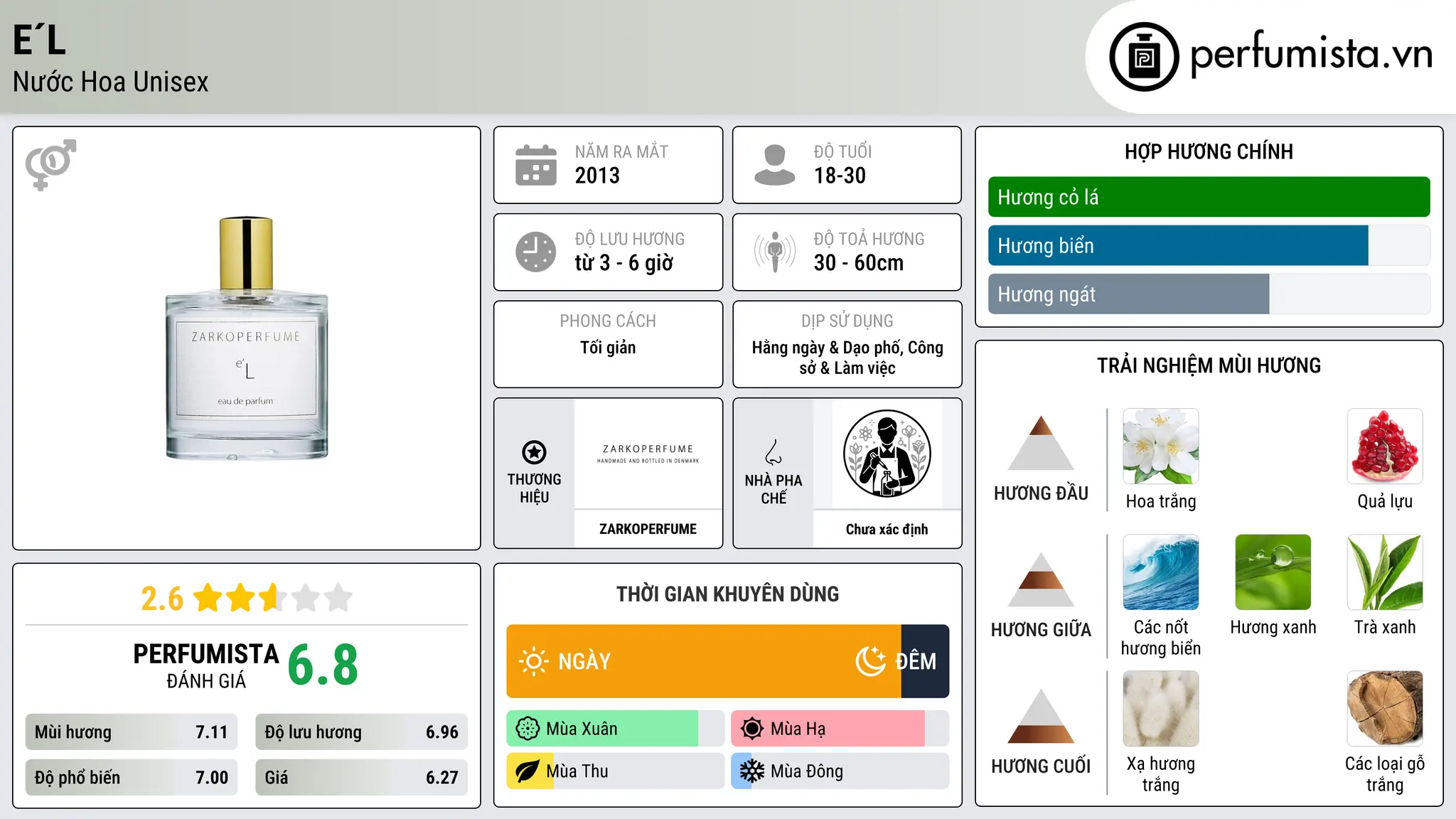
Task: Click the Hằng ngày & Dạo phố occasion text
Action: tap(847, 358)
